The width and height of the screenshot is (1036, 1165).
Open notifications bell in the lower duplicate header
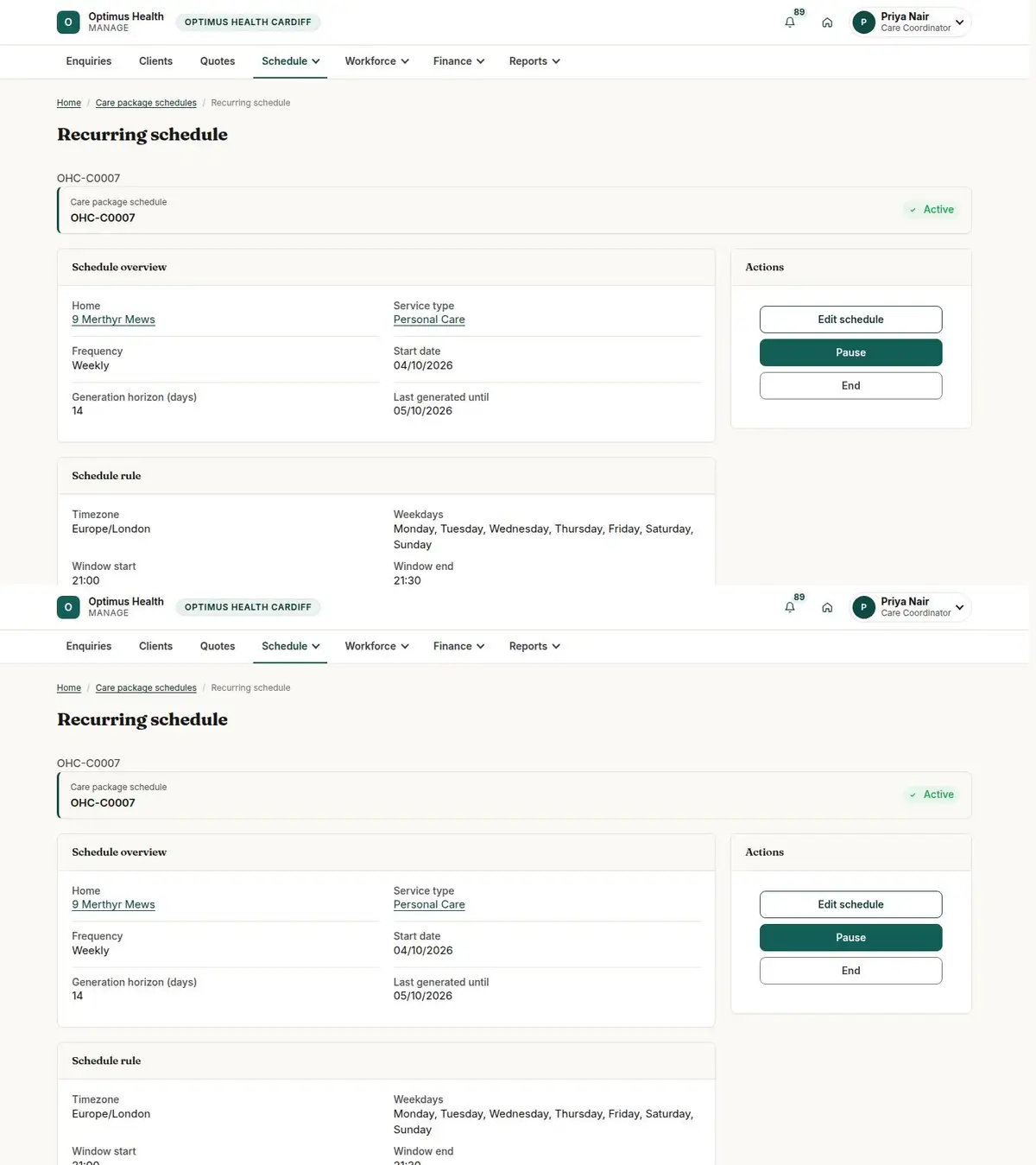pyautogui.click(x=789, y=607)
